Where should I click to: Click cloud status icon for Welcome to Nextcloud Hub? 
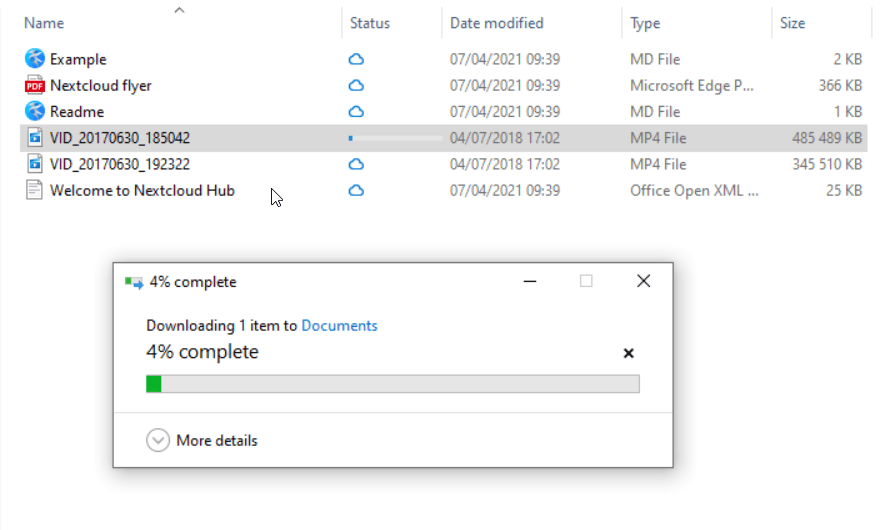coord(356,191)
